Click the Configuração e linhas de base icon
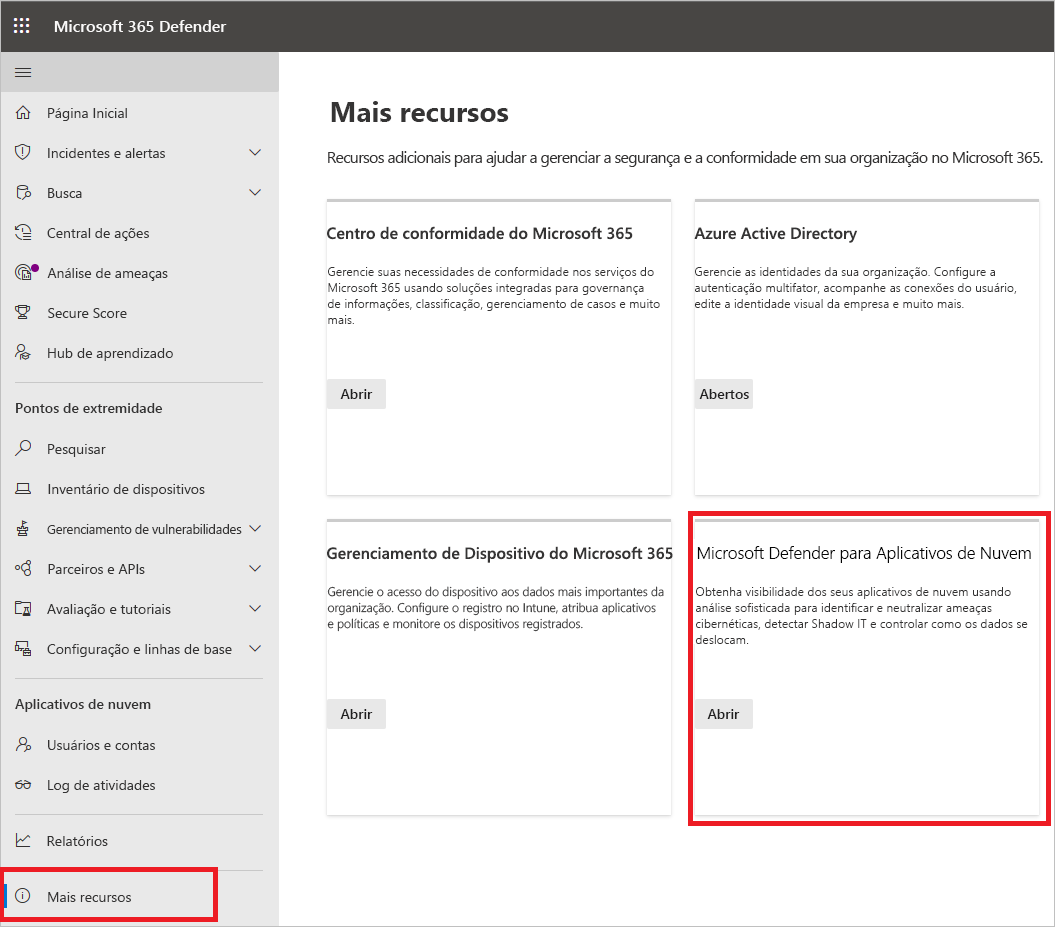Viewport: 1055px width, 927px height. pos(23,648)
